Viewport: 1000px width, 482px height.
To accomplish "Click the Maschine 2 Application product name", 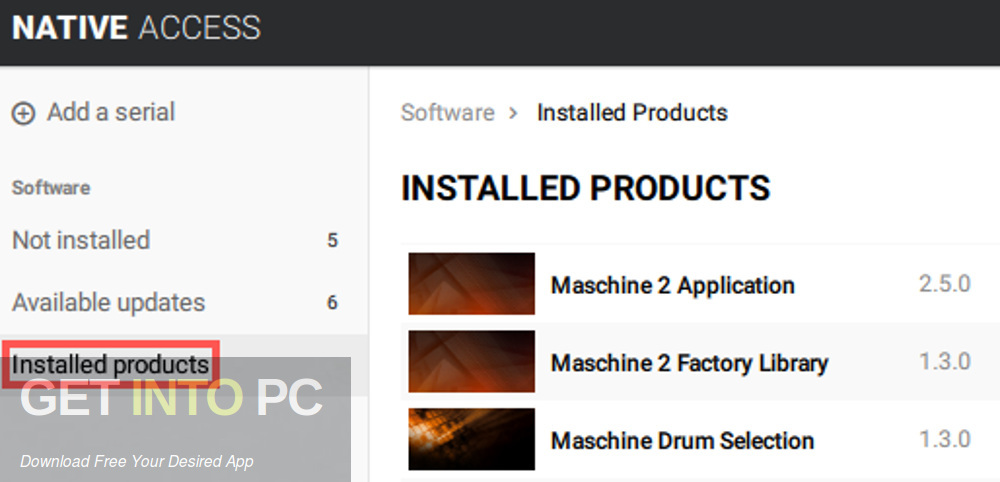I will (673, 286).
